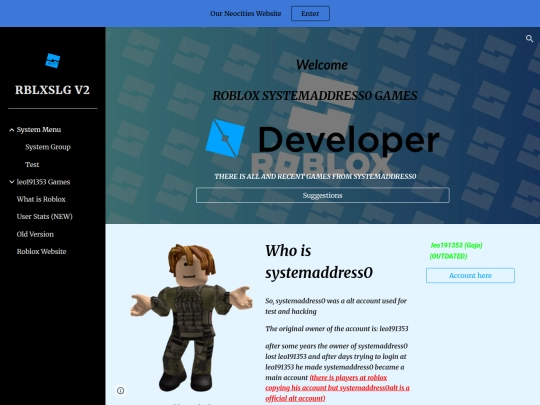
Task: Open User Stats (NEW) page
Action: (x=45, y=216)
